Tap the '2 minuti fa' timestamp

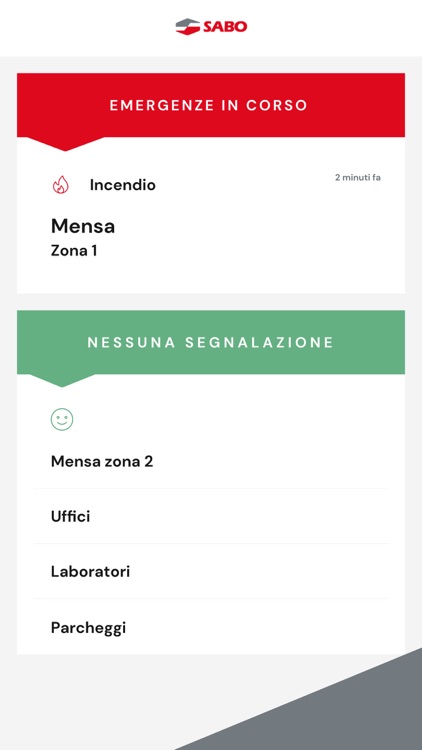tap(358, 177)
